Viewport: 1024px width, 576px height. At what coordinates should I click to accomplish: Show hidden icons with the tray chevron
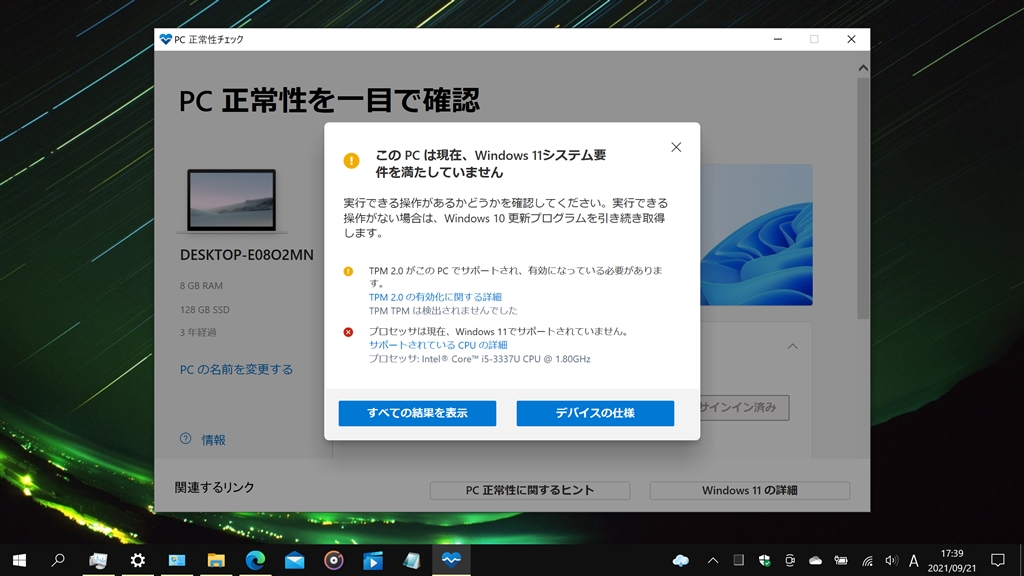[x=712, y=560]
